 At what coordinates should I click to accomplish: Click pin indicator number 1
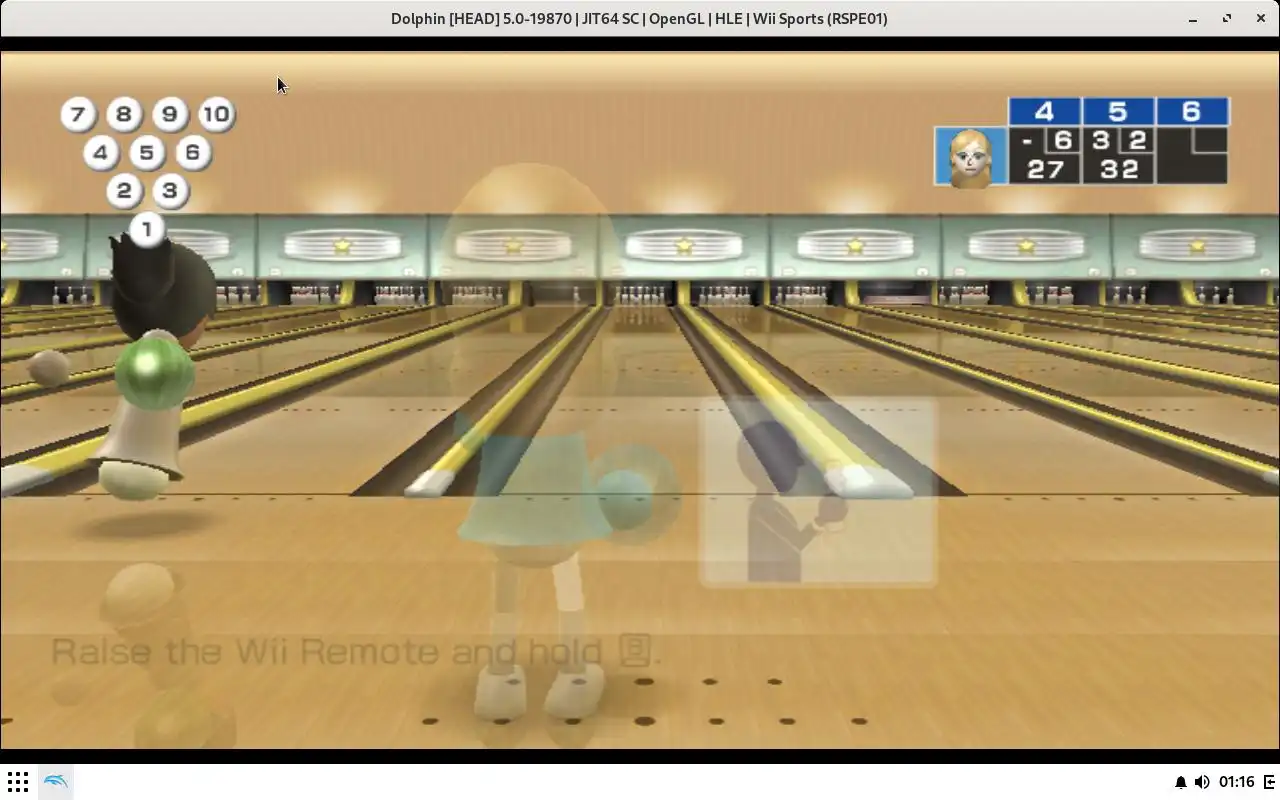(147, 229)
